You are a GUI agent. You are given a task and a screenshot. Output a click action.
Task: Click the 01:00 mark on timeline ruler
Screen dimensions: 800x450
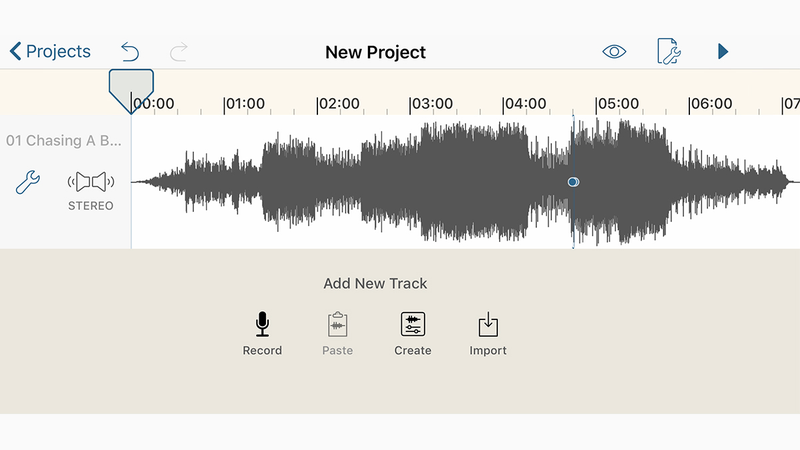coord(245,104)
